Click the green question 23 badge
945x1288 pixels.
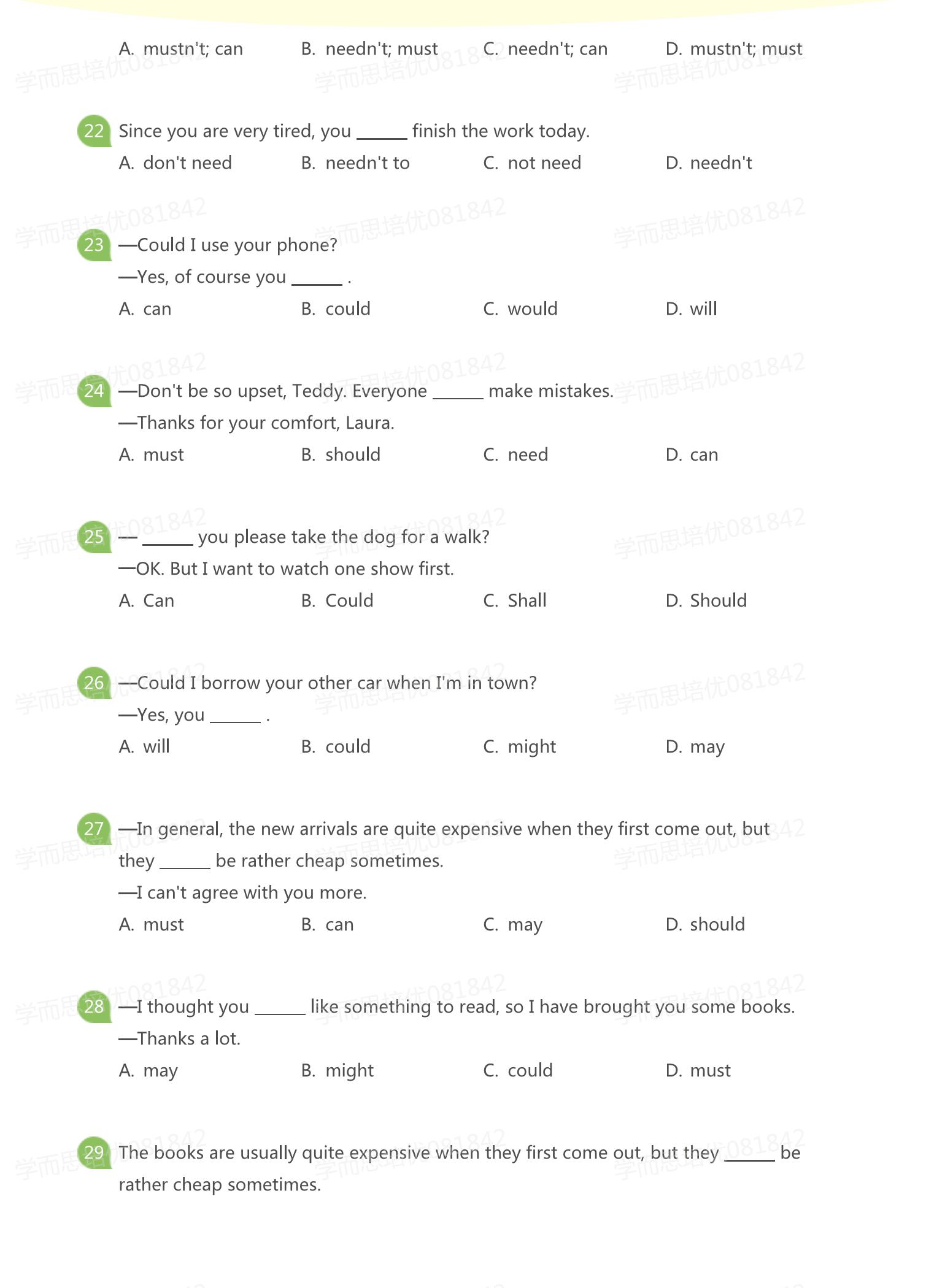pos(94,245)
